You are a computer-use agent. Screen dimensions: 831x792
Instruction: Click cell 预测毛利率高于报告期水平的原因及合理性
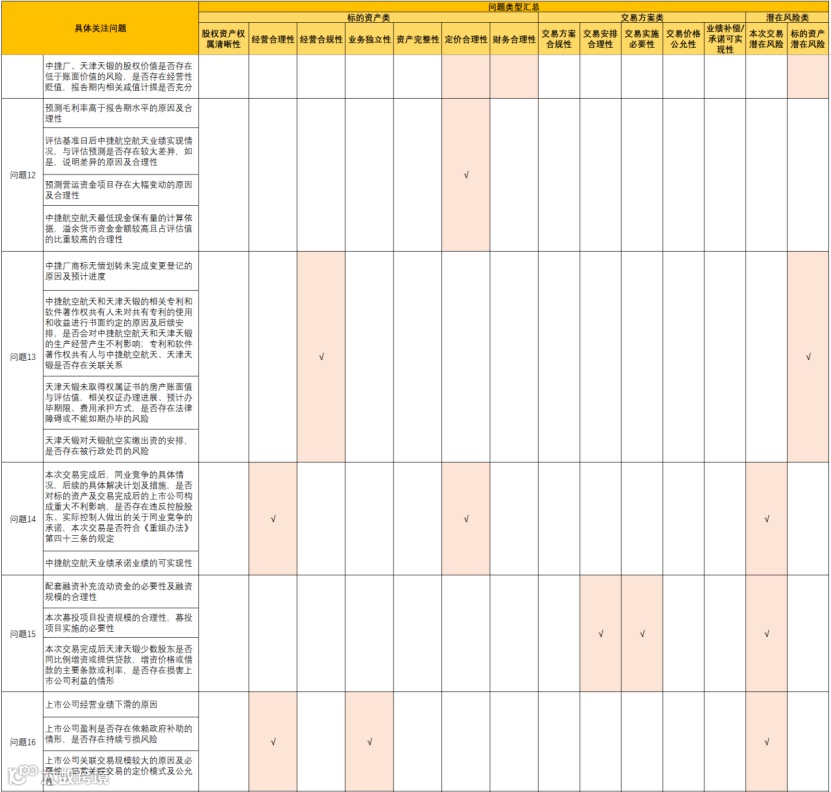coord(121,113)
